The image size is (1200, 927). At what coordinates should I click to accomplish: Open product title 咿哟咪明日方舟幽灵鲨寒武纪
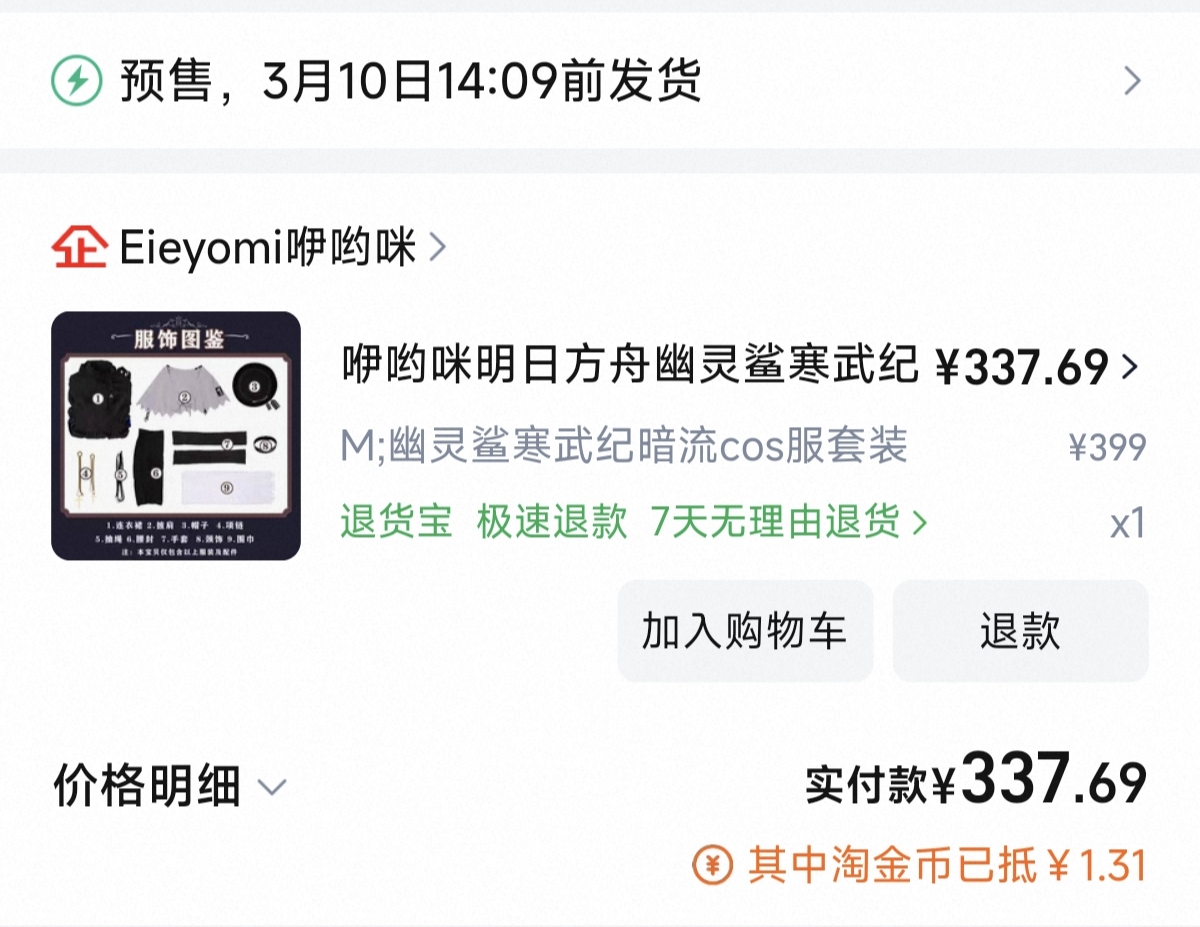point(630,366)
